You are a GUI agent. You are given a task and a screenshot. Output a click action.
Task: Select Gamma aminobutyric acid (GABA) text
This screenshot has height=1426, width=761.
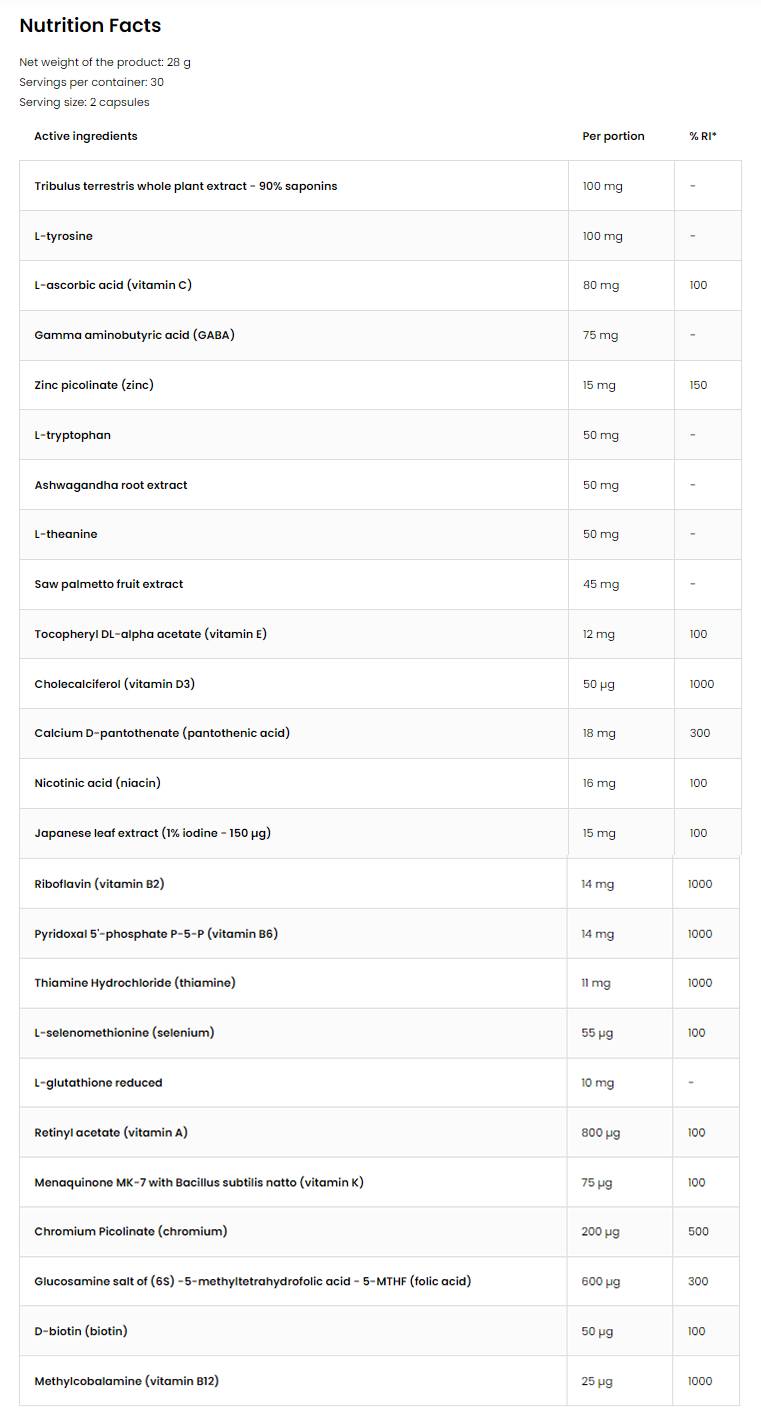[x=134, y=335]
